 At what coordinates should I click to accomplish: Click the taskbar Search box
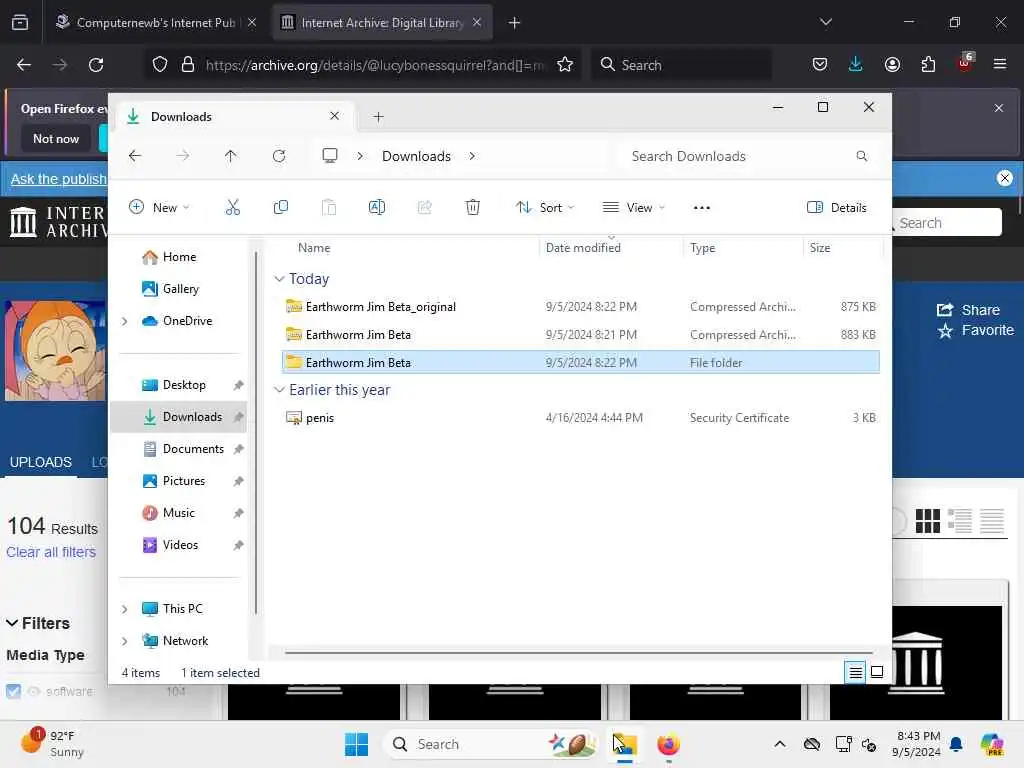490,744
